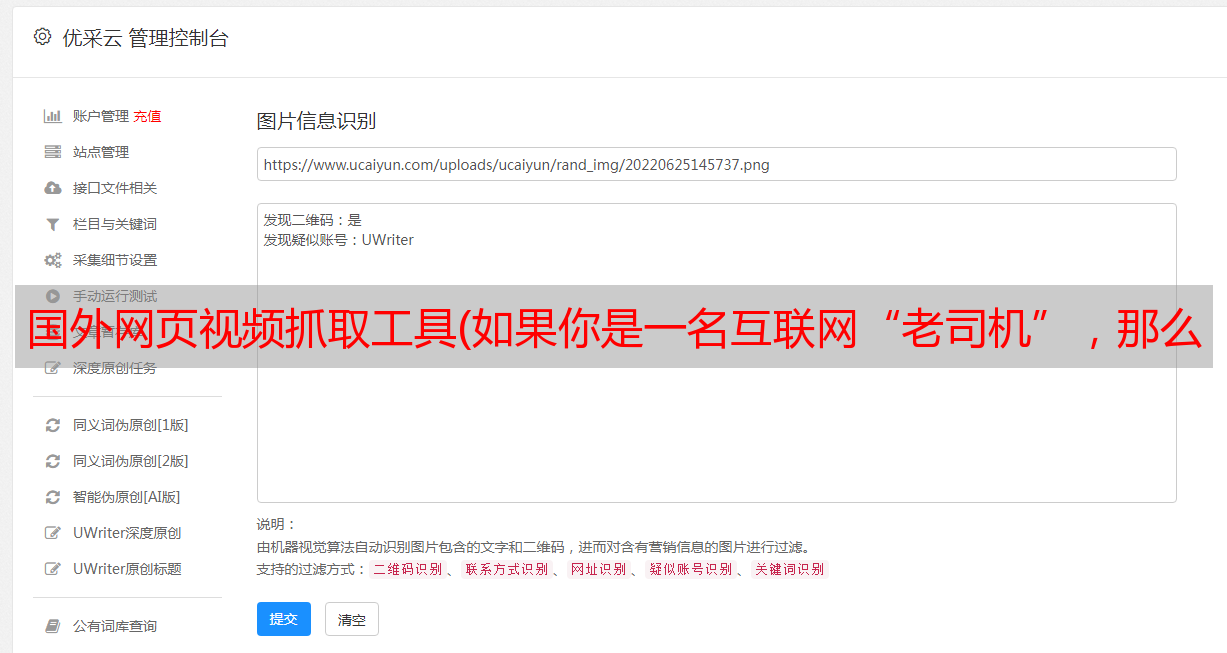This screenshot has width=1227, height=653.
Task: Open 采集细节设置 menu item
Action: pos(115,260)
